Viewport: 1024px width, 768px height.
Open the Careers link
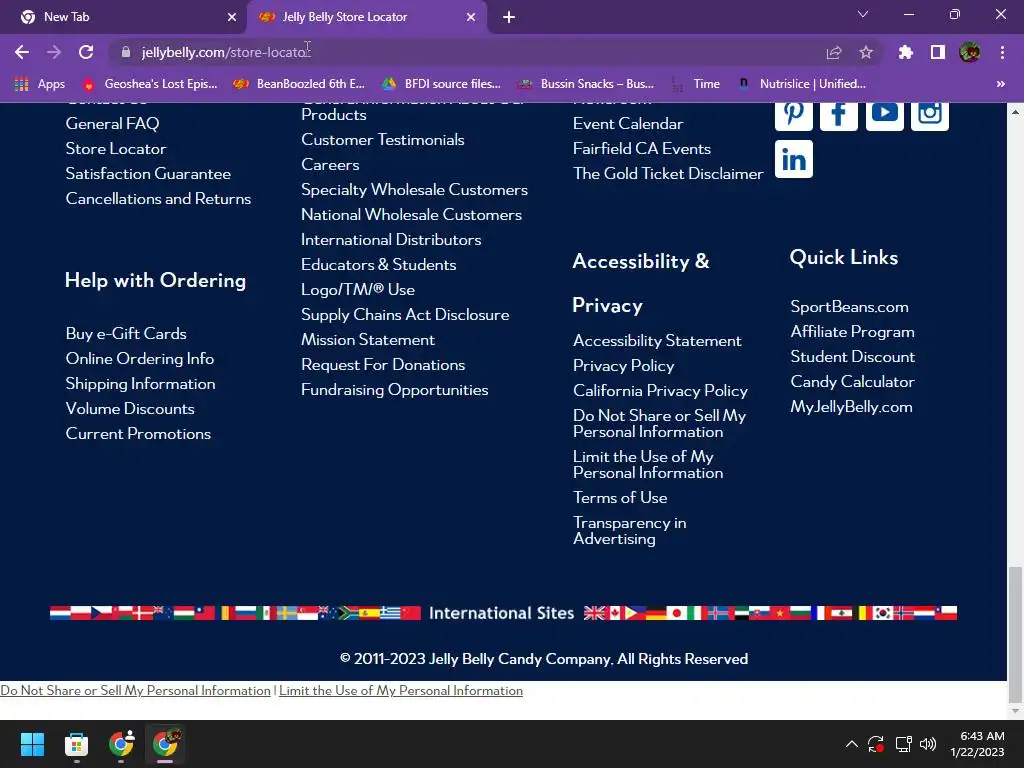point(330,165)
